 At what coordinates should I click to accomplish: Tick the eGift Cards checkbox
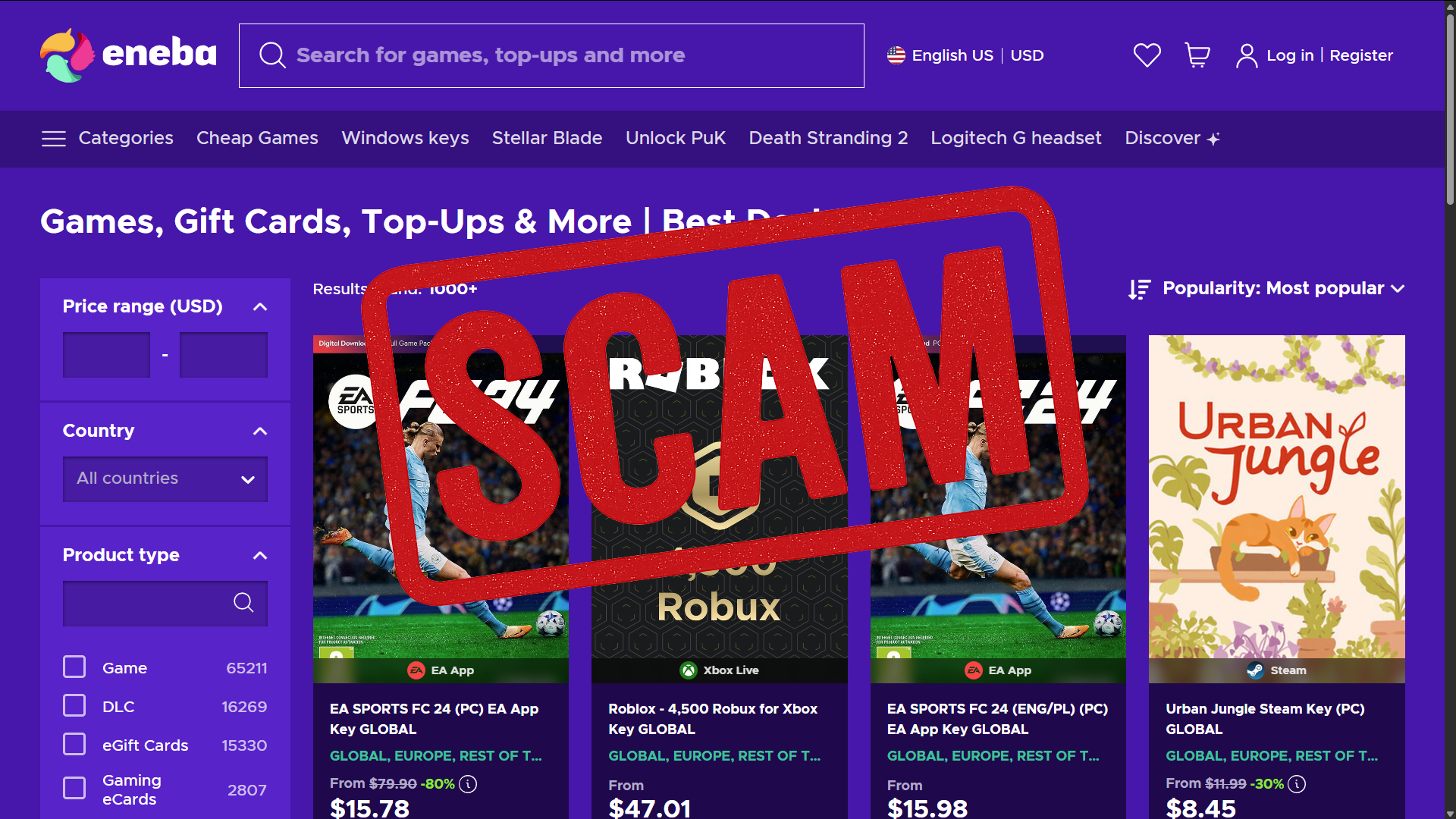(x=74, y=745)
